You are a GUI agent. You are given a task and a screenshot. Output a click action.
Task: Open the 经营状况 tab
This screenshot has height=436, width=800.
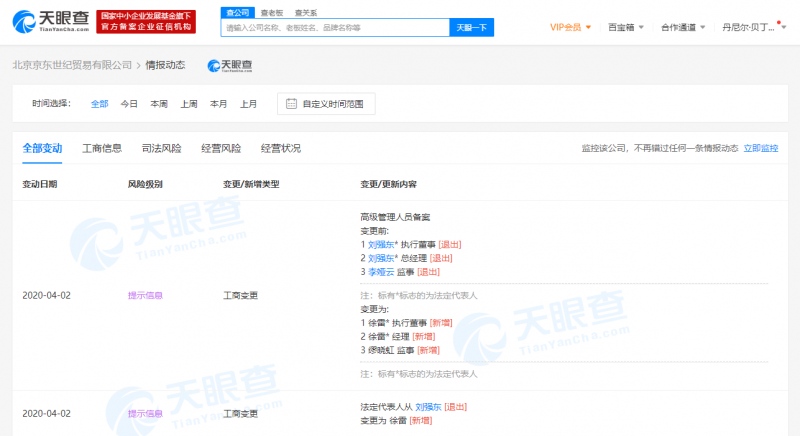[x=280, y=148]
